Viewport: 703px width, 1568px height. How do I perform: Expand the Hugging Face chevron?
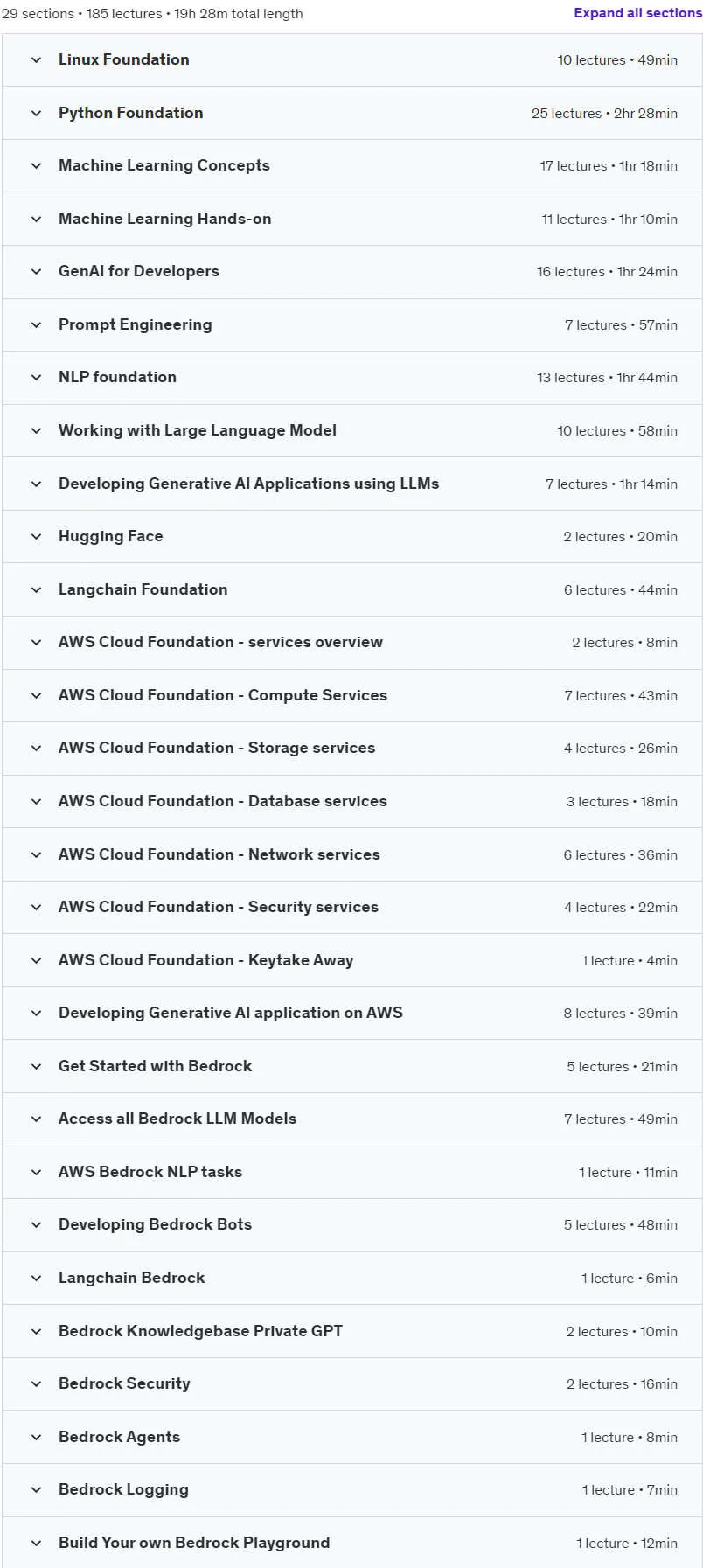tap(36, 537)
